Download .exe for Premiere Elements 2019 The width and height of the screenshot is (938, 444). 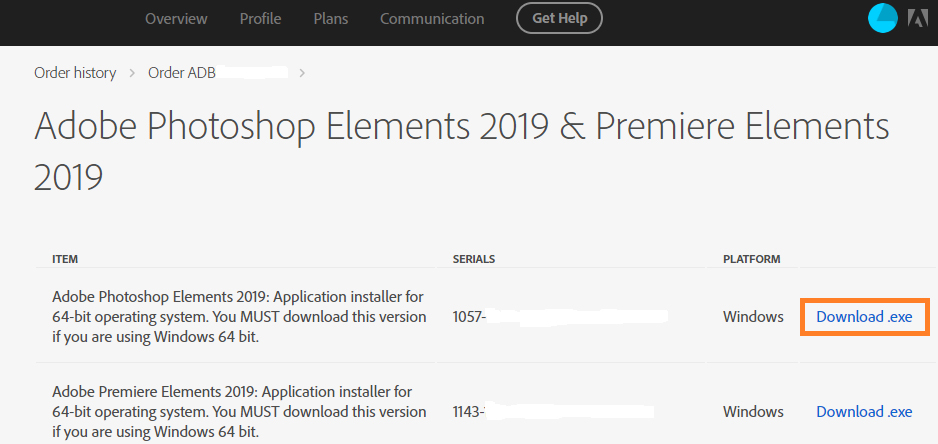pyautogui.click(x=864, y=412)
